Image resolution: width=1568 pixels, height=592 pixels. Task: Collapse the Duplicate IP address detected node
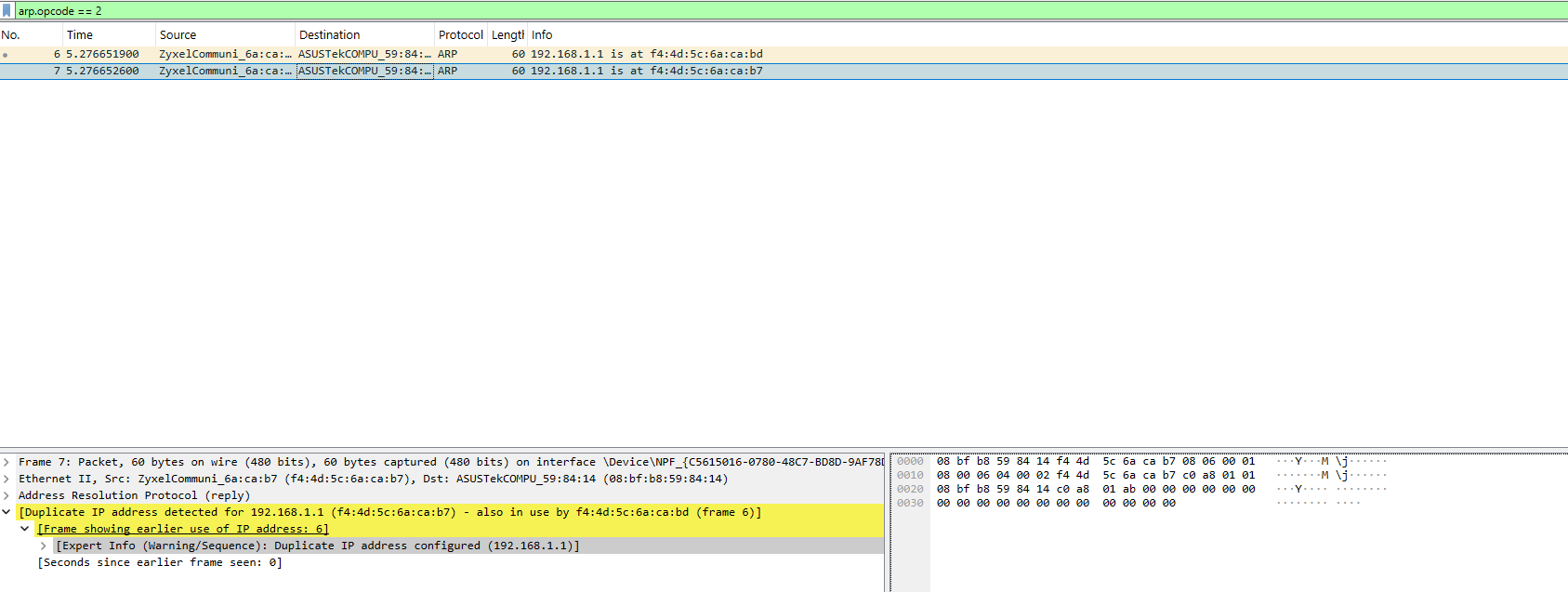point(7,512)
